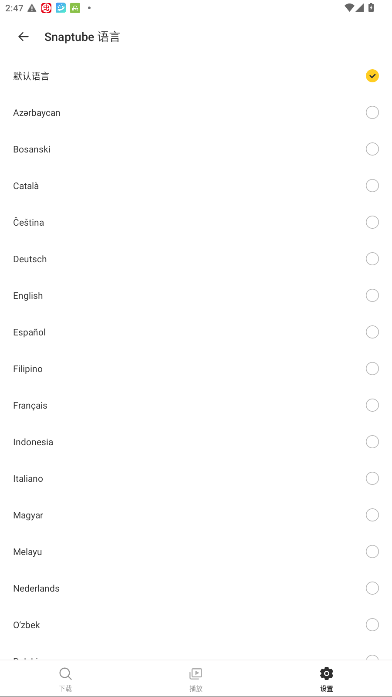Pick Italiano from the language list
The height and width of the screenshot is (697, 392).
point(196,478)
